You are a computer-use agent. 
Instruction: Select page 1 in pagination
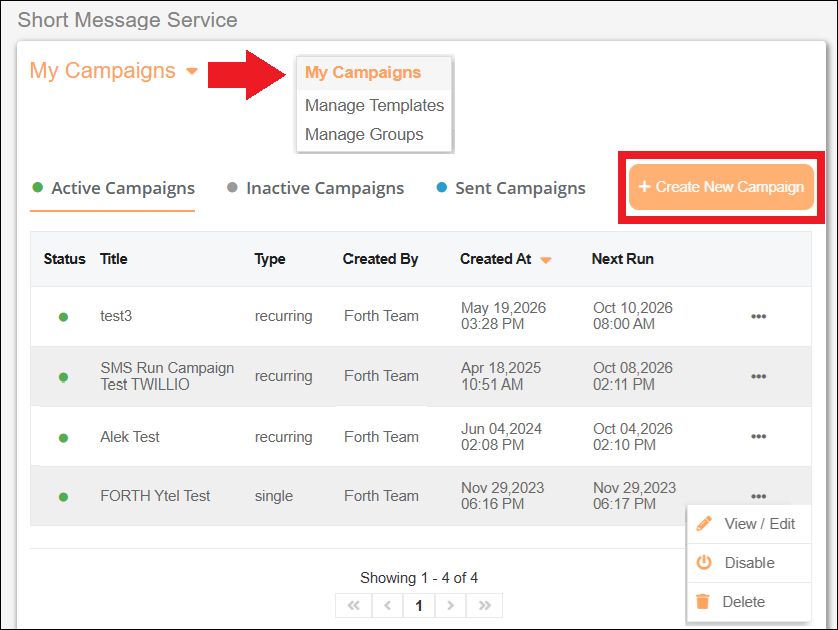(x=419, y=605)
